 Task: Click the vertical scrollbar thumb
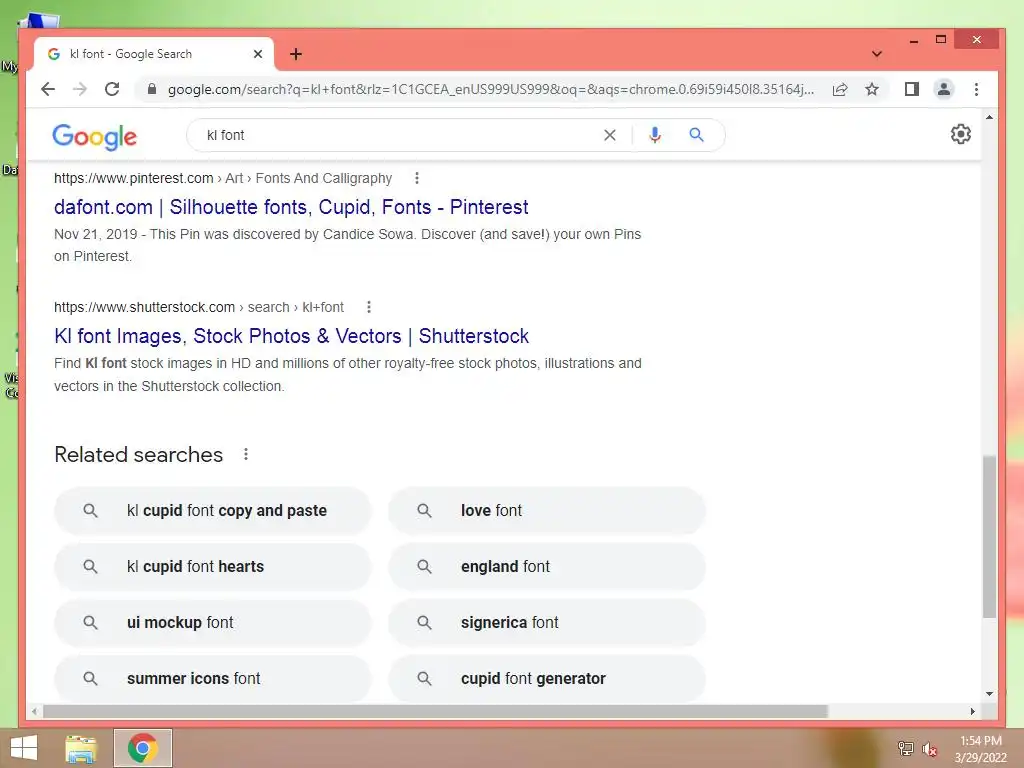tap(989, 537)
